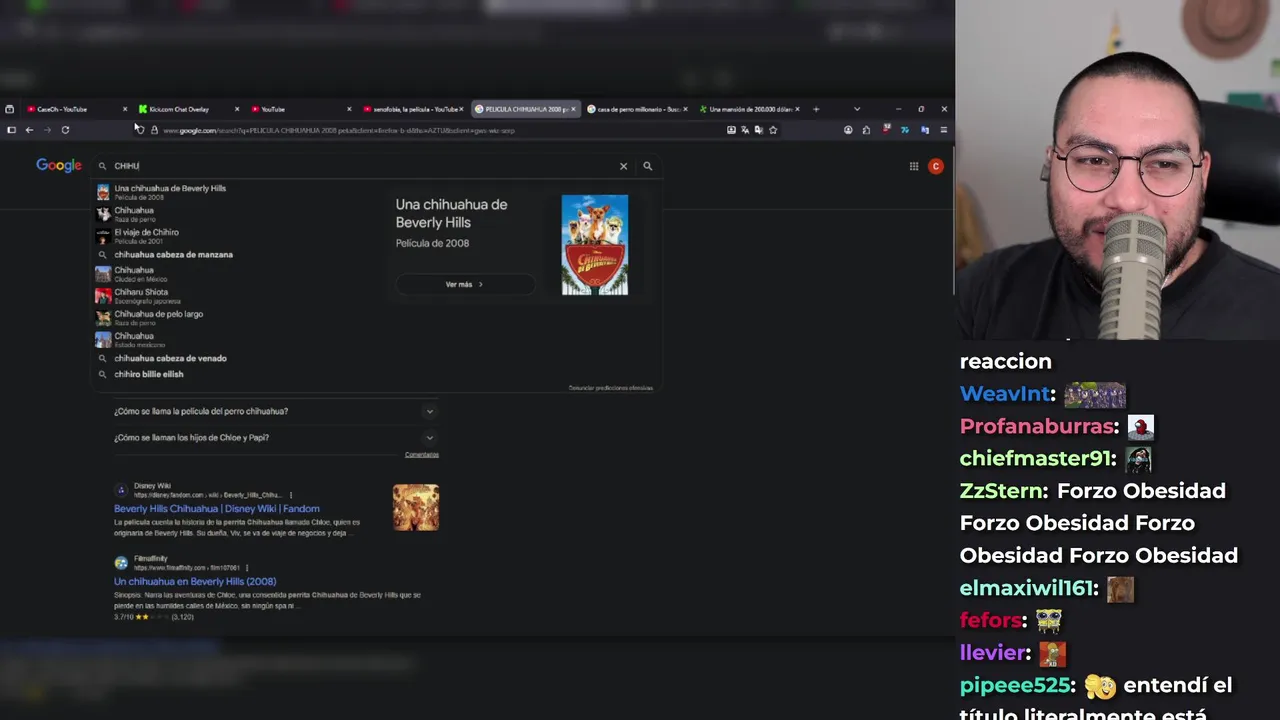
Task: Click the browser forward arrow
Action: tap(46, 130)
